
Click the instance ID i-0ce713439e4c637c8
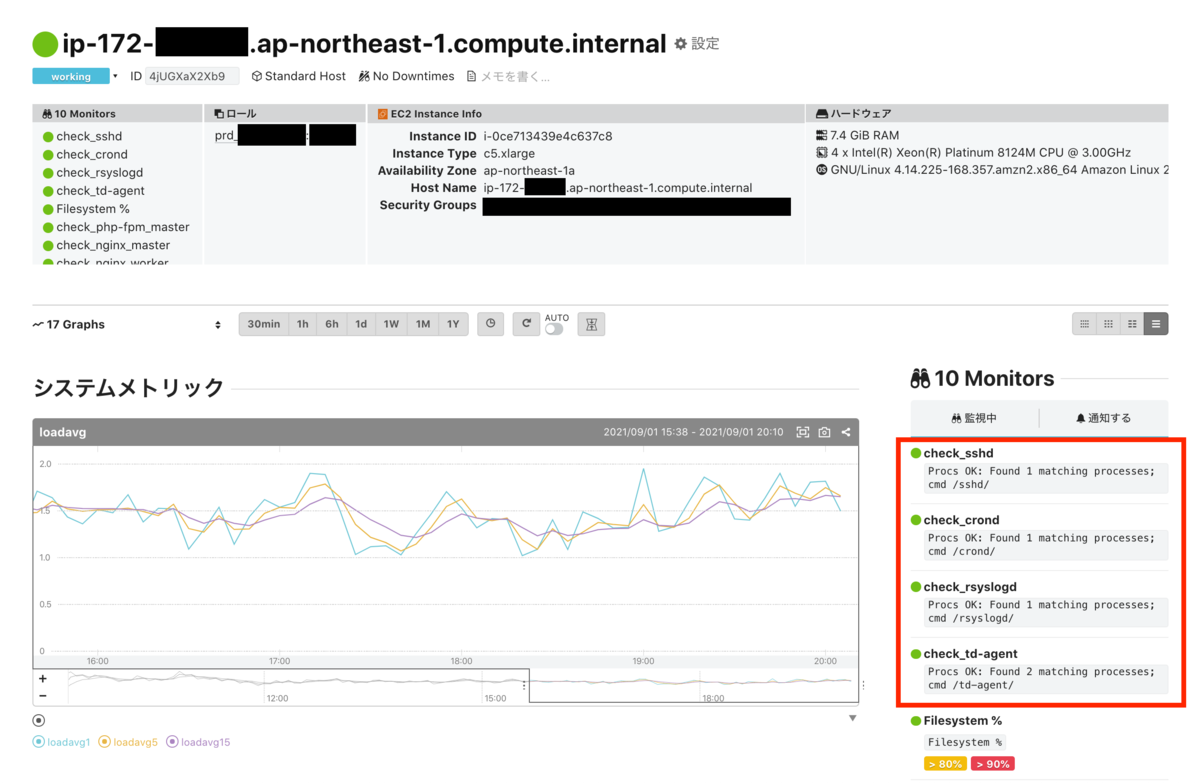tap(547, 136)
